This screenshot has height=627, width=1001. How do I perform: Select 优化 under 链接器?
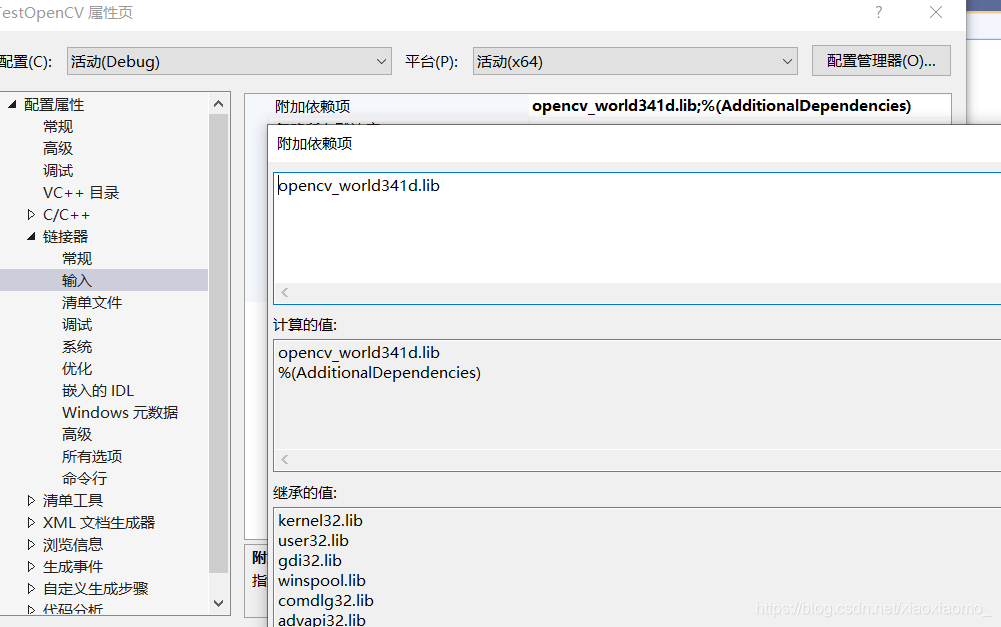[x=77, y=368]
